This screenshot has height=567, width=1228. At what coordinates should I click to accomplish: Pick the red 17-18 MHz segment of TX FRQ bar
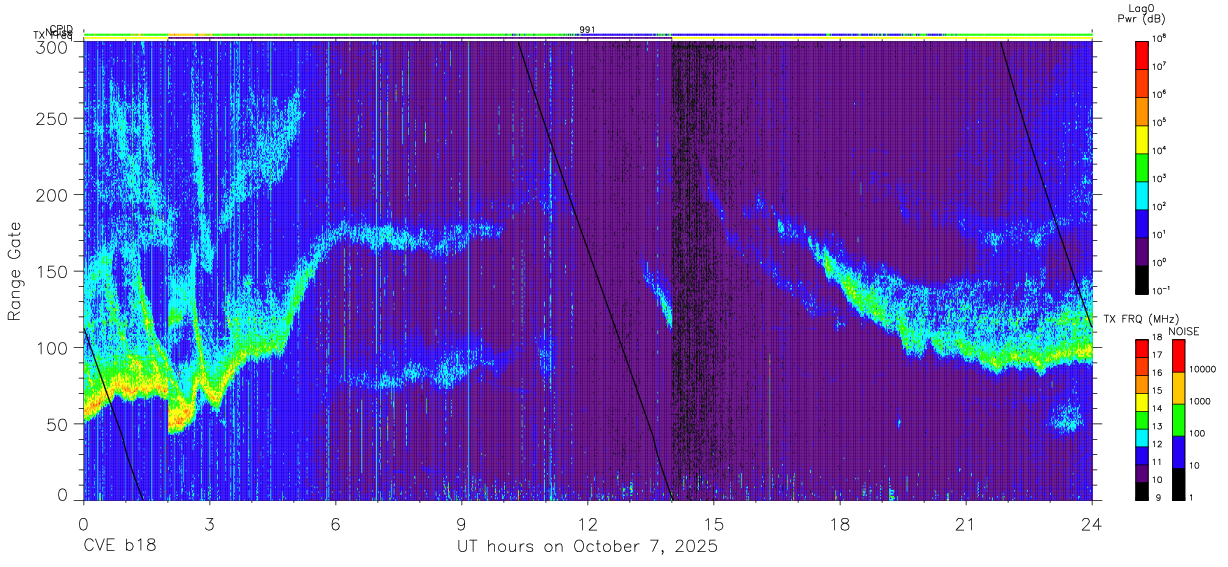(1143, 349)
